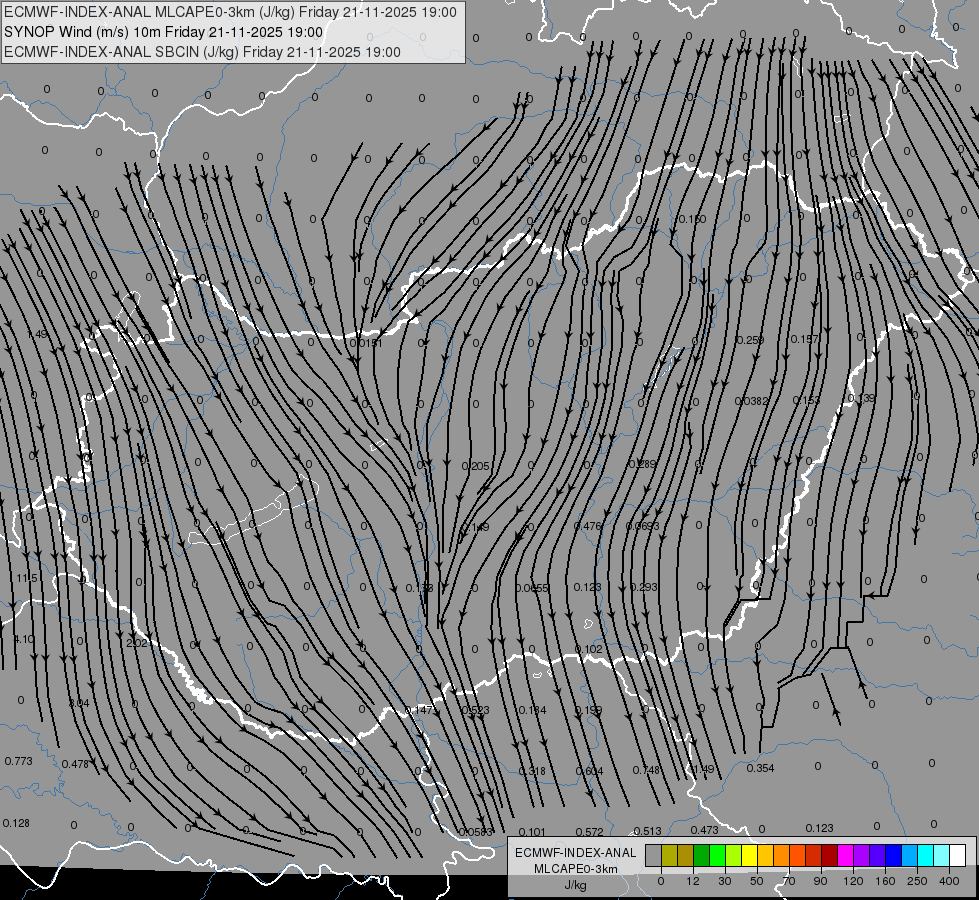Click the legend title ECMWF-INDEX-ANAL
Image resolution: width=979 pixels, height=900 pixels.
[576, 853]
